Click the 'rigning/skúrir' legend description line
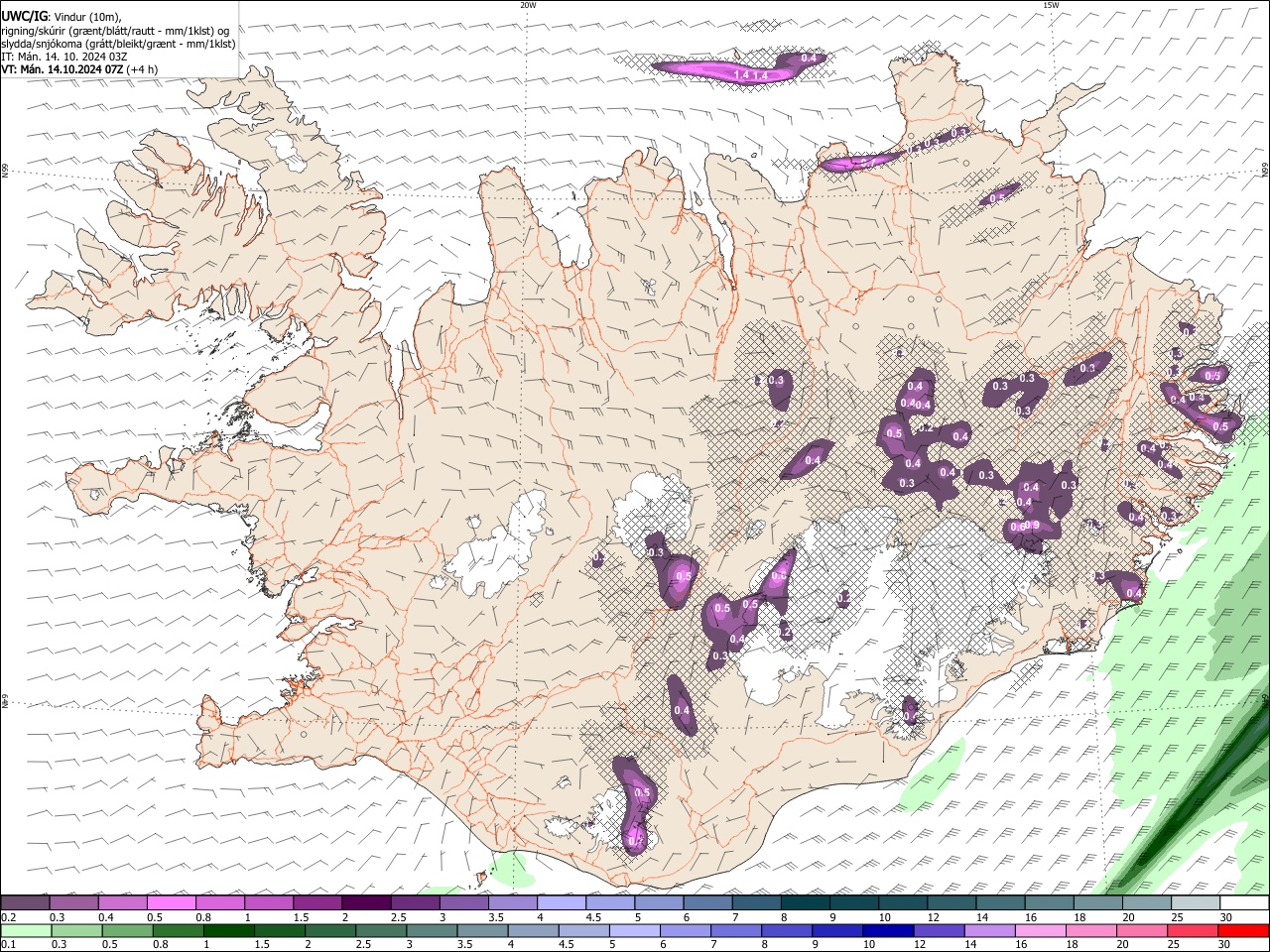 115,31
